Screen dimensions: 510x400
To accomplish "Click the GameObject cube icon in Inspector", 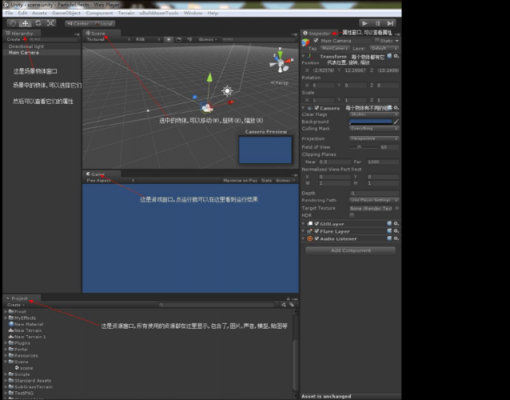I will point(306,43).
